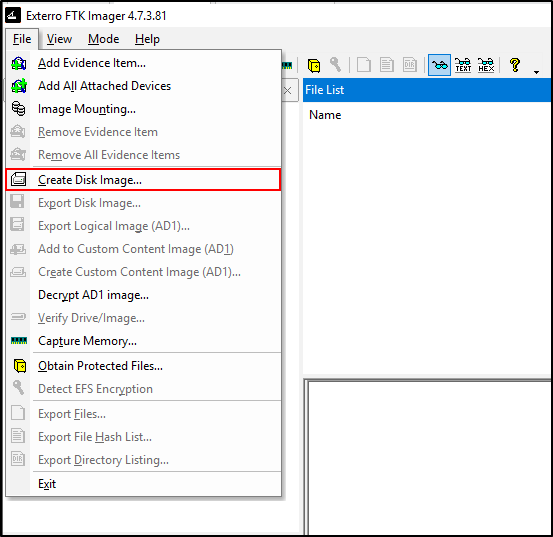
Task: Choose Image Mounting... from File menu
Action: pos(144,109)
